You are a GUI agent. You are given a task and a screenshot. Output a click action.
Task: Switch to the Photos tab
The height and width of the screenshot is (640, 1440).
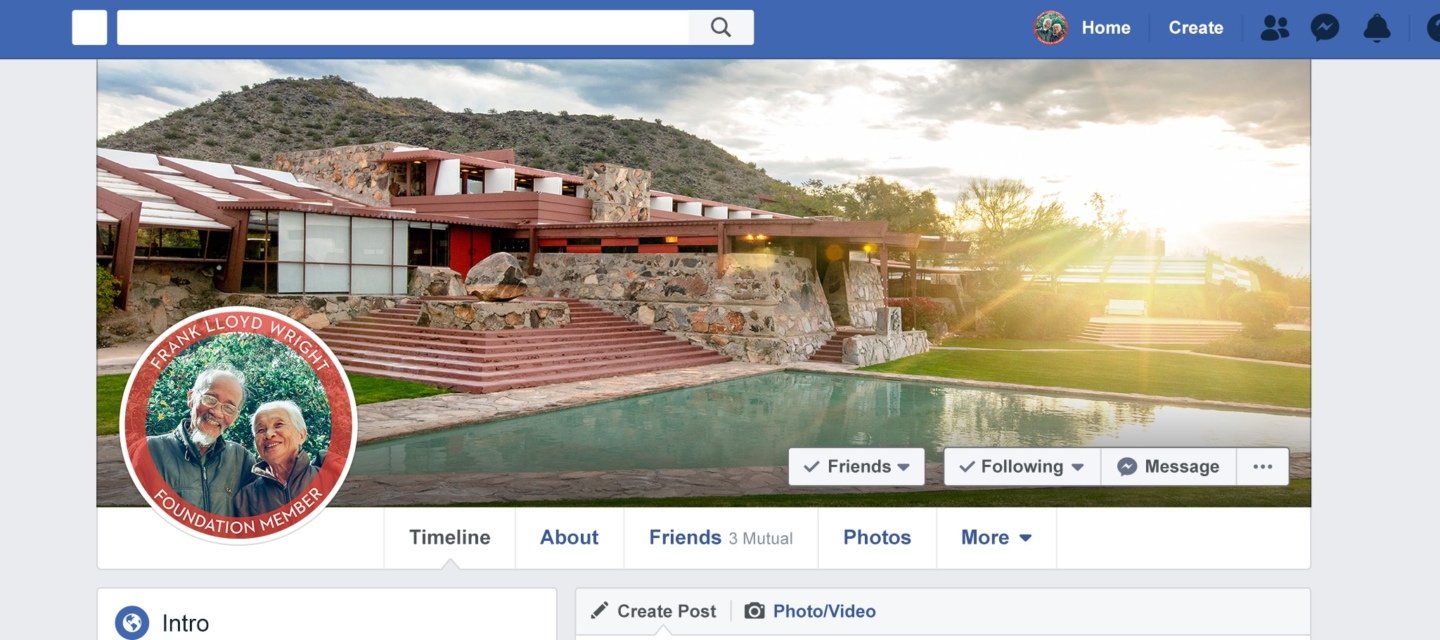[877, 538]
